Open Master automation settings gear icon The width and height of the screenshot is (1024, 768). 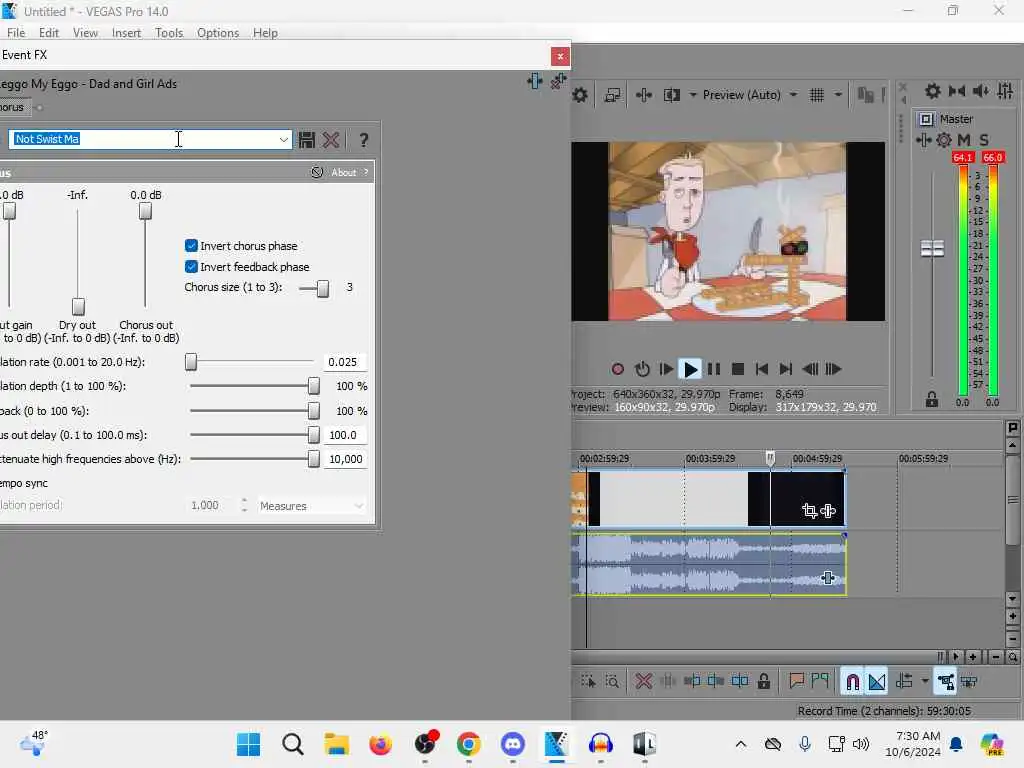coord(944,140)
